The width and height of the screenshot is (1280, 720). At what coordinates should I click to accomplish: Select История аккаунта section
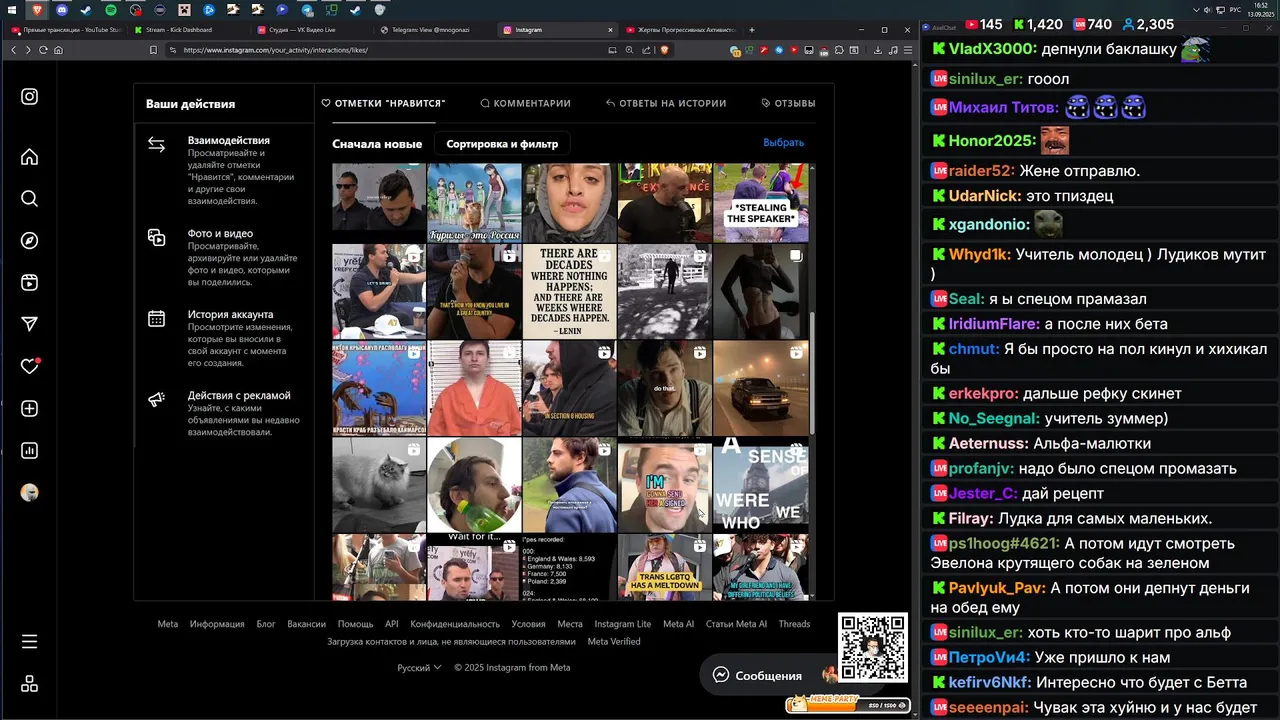coord(223,338)
